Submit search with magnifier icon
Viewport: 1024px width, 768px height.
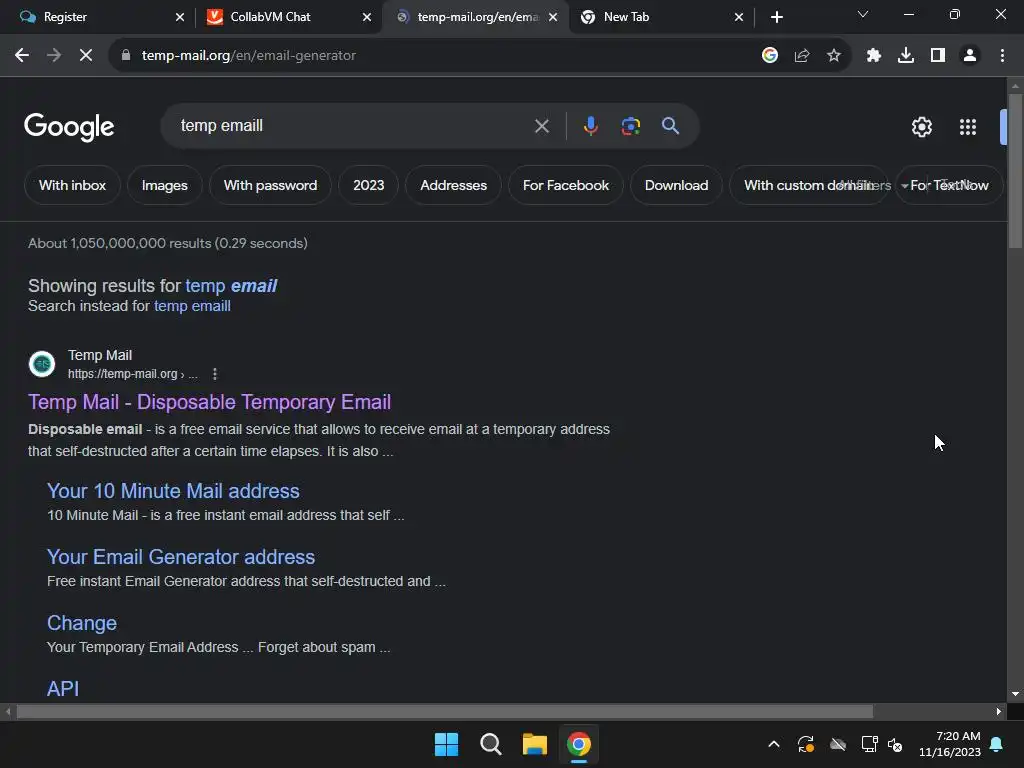coord(670,126)
